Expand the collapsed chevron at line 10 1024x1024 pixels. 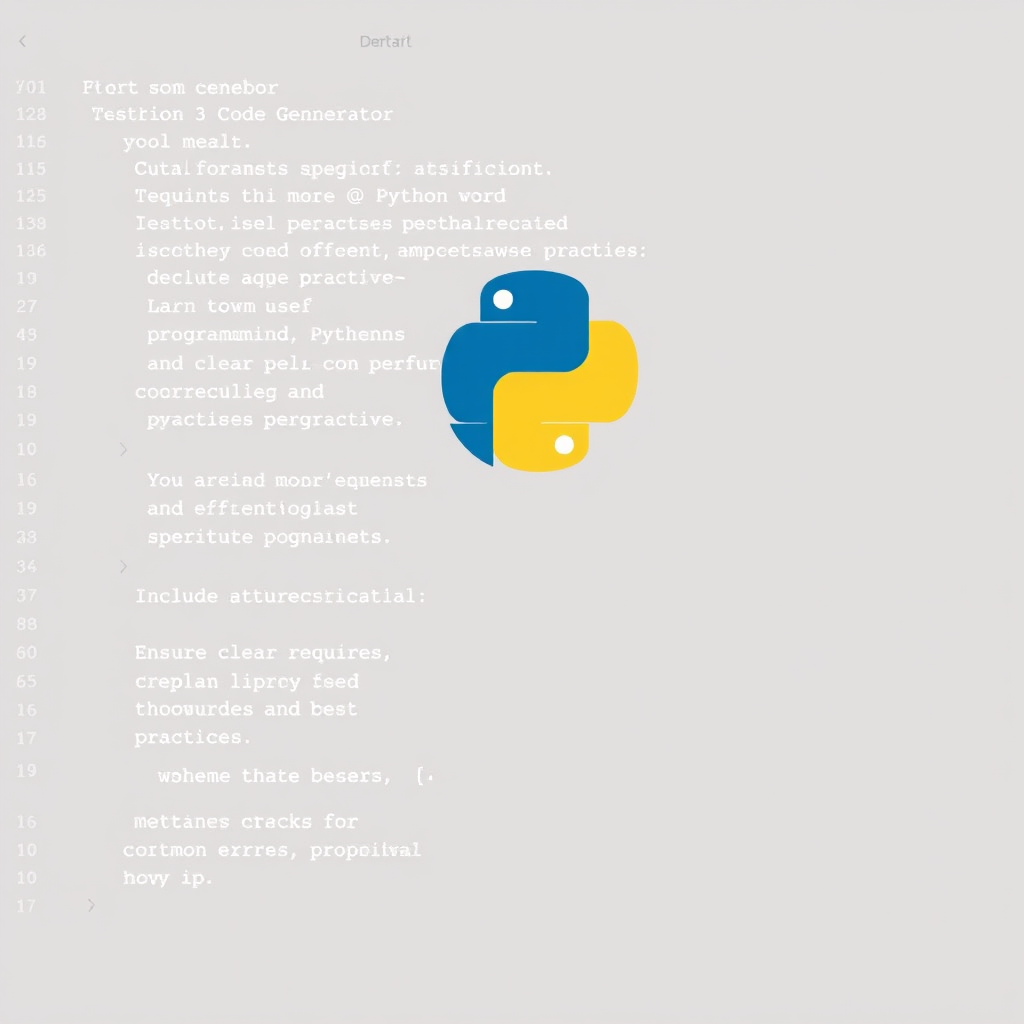pyautogui.click(x=124, y=449)
